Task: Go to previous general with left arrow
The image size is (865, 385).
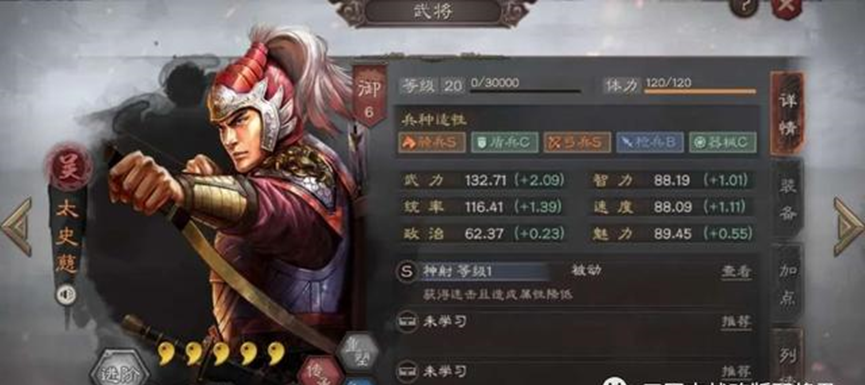Action: pos(16,227)
